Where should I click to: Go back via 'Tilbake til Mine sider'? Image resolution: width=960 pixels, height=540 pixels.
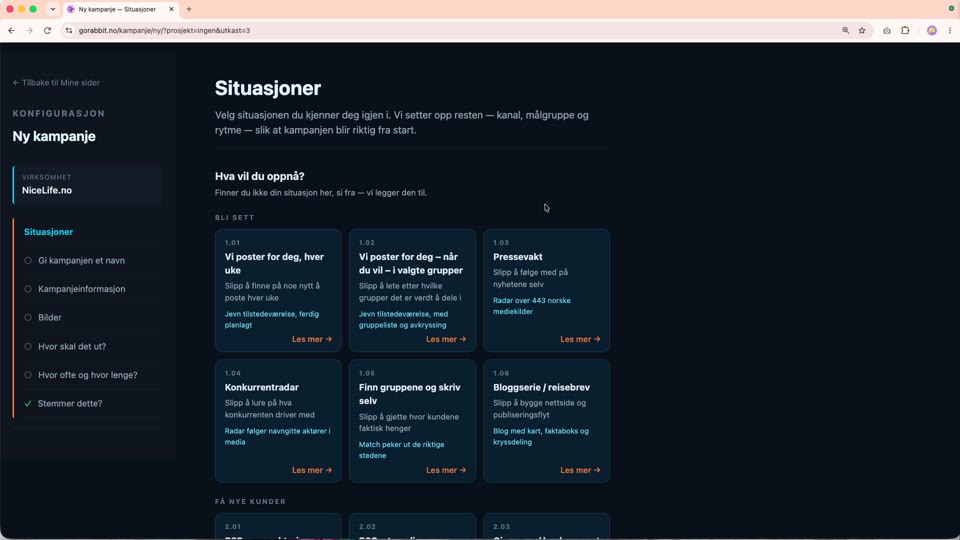pyautogui.click(x=56, y=83)
